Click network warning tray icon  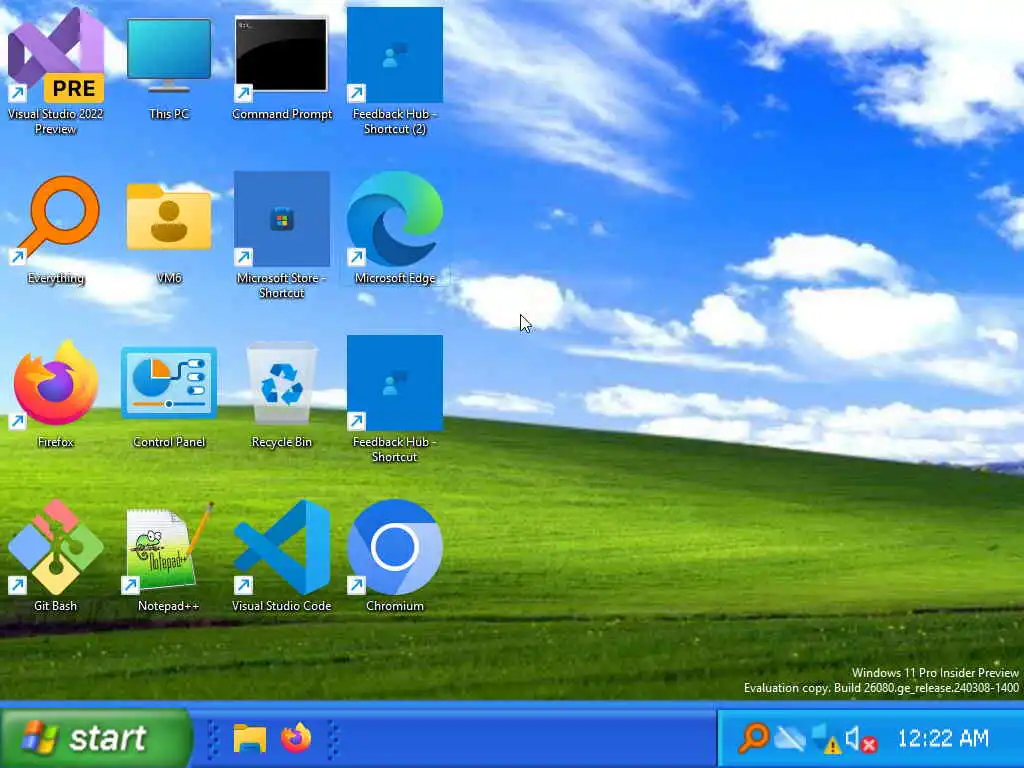[826, 740]
